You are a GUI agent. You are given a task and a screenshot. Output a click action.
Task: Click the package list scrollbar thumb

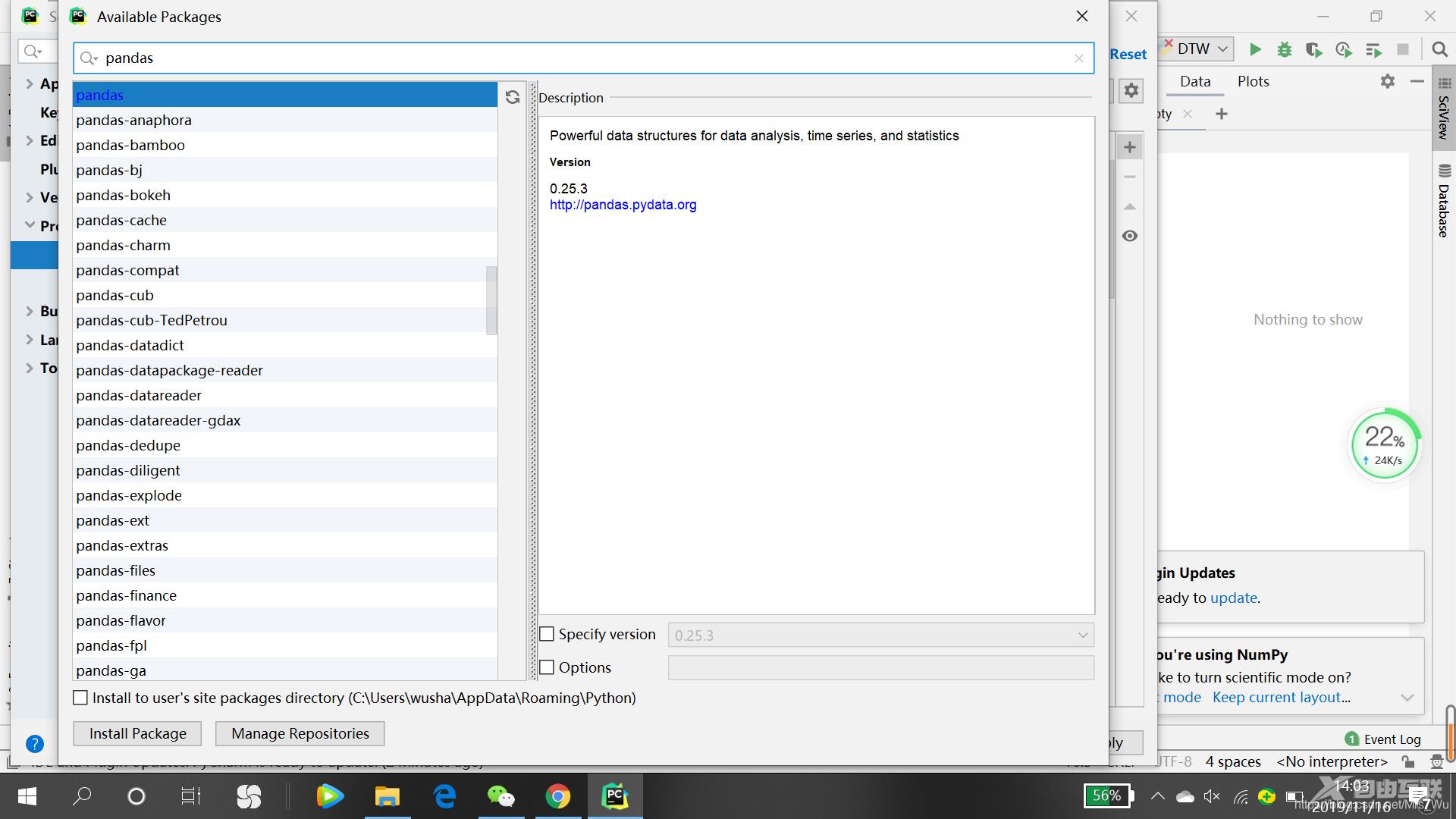[x=491, y=300]
